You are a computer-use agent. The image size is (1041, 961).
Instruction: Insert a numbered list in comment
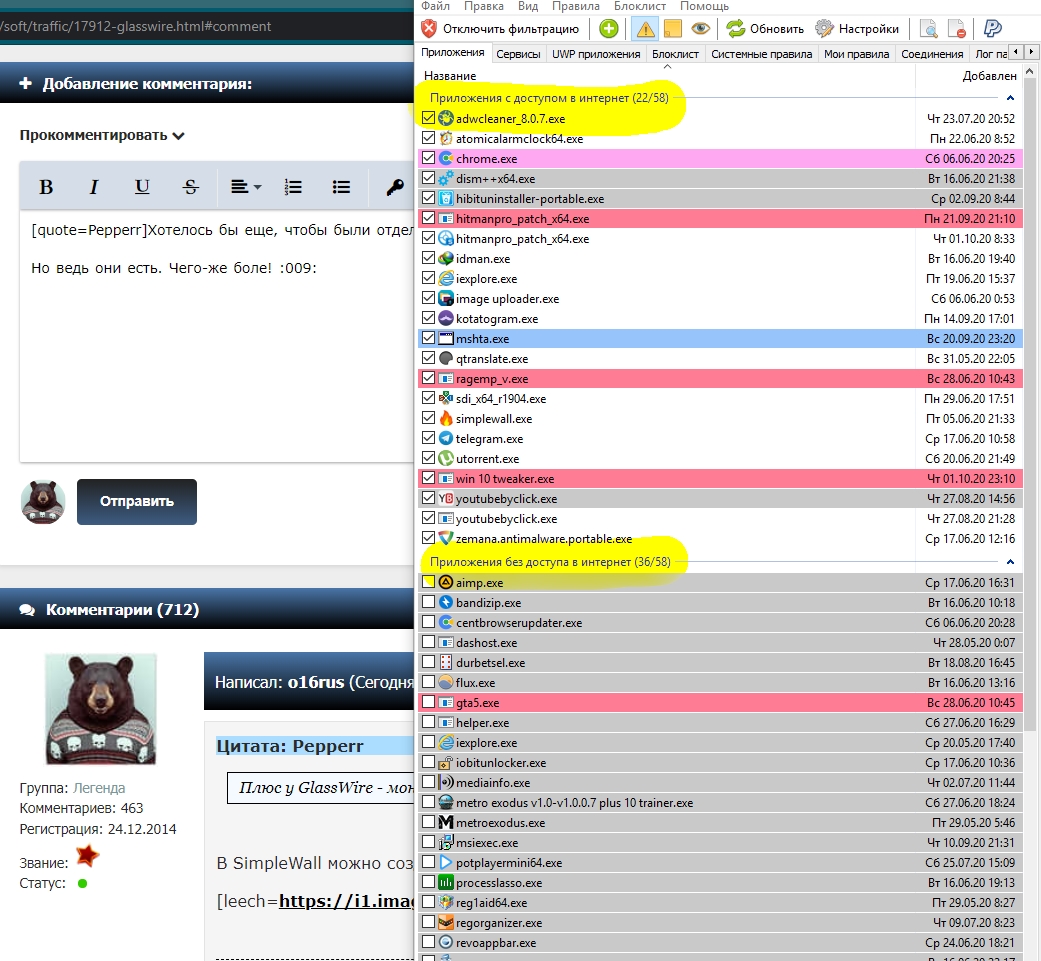[x=293, y=187]
